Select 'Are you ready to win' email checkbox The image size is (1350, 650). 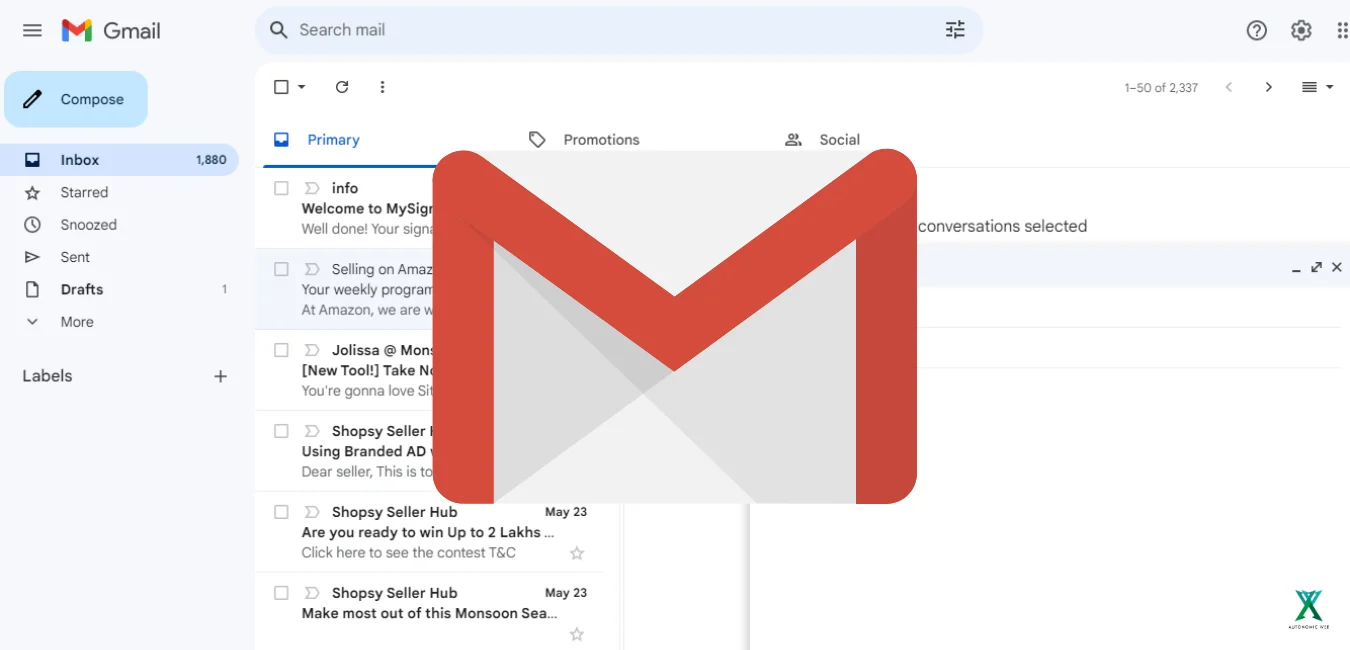(281, 512)
